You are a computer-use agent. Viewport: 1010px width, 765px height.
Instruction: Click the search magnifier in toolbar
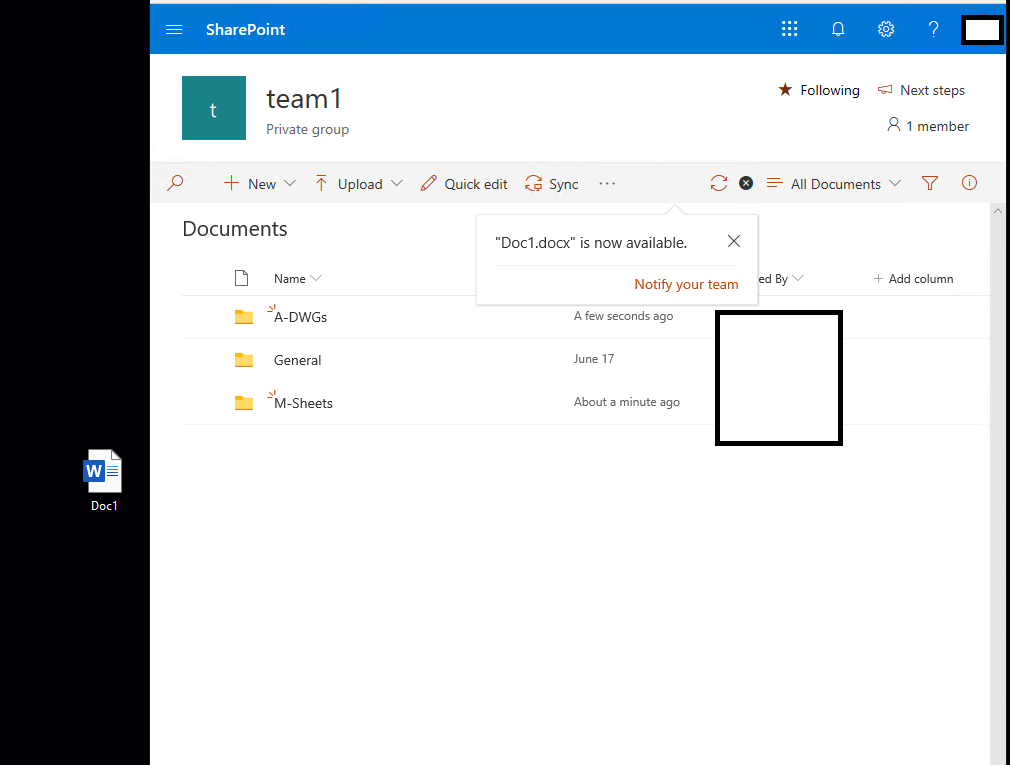coord(175,184)
